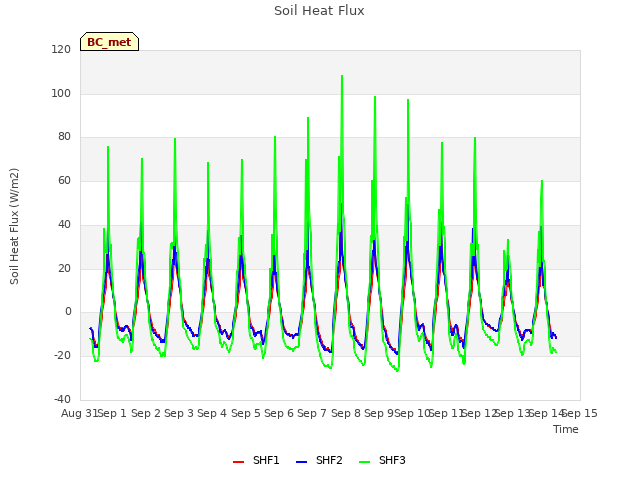Select the Soil Heat Flux chart title
The width and height of the screenshot is (640, 480).
point(319,11)
